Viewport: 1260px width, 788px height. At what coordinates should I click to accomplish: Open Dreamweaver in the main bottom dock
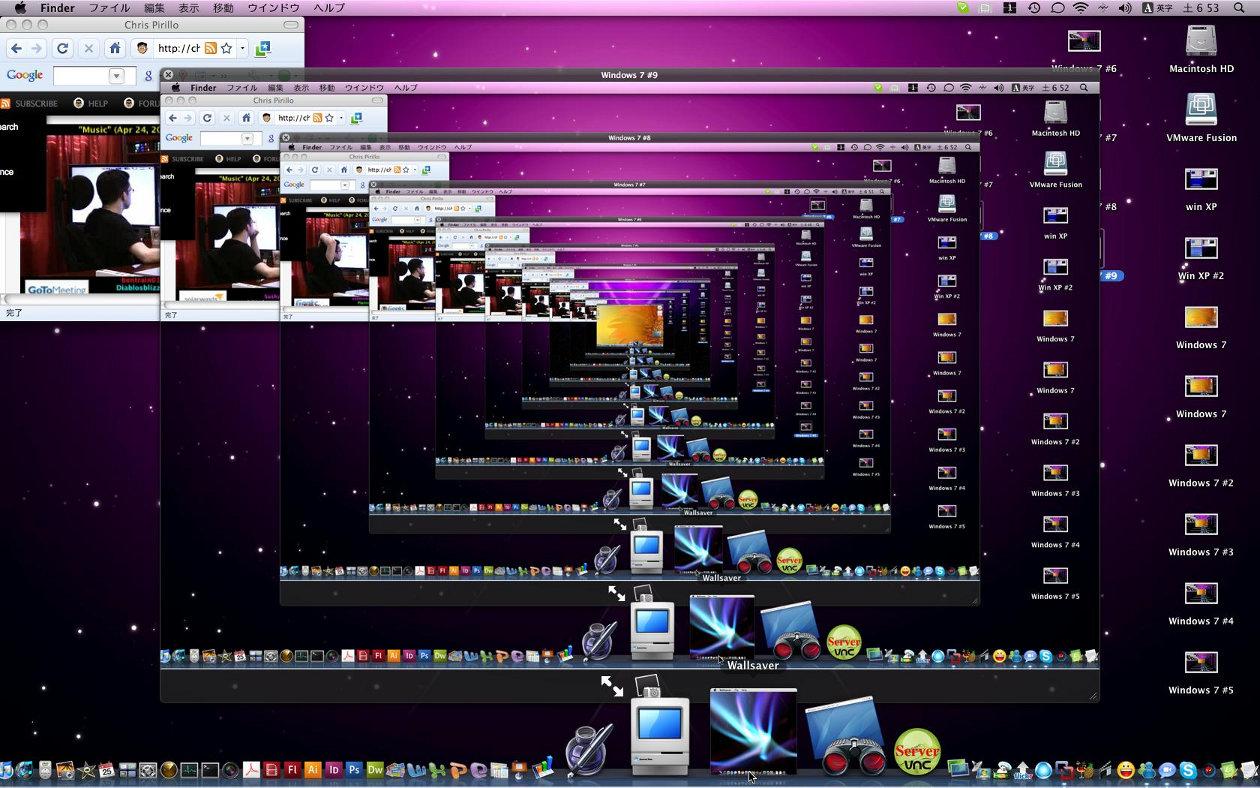pos(376,770)
